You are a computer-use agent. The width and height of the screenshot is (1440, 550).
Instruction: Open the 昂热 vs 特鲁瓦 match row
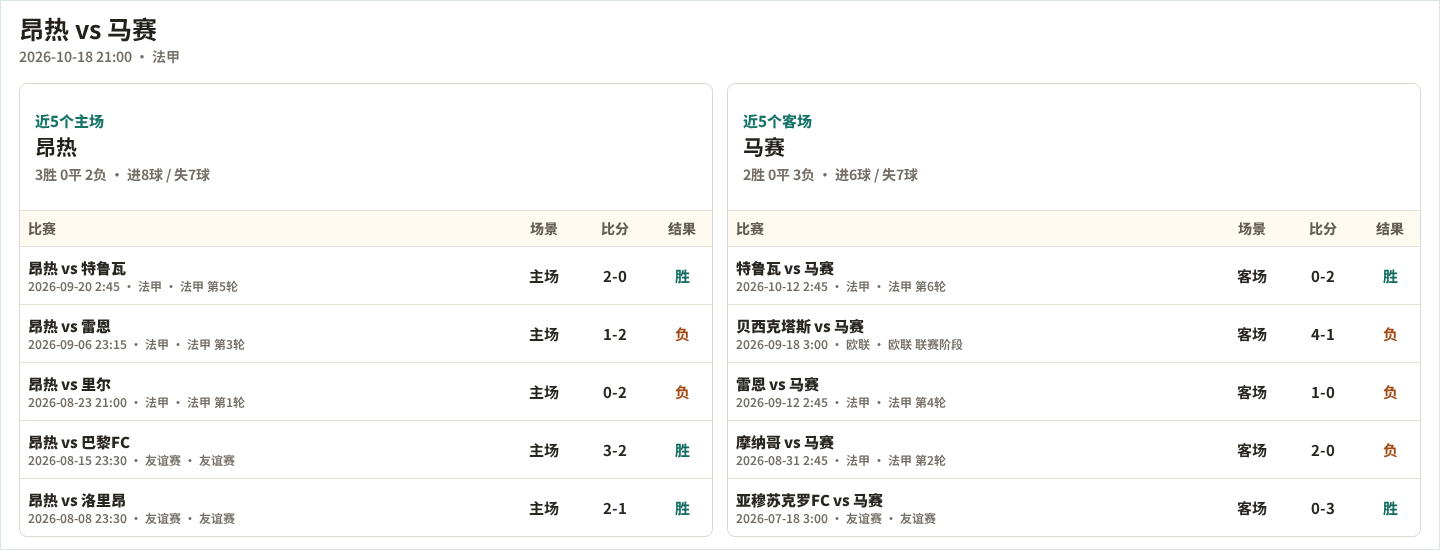(x=366, y=276)
